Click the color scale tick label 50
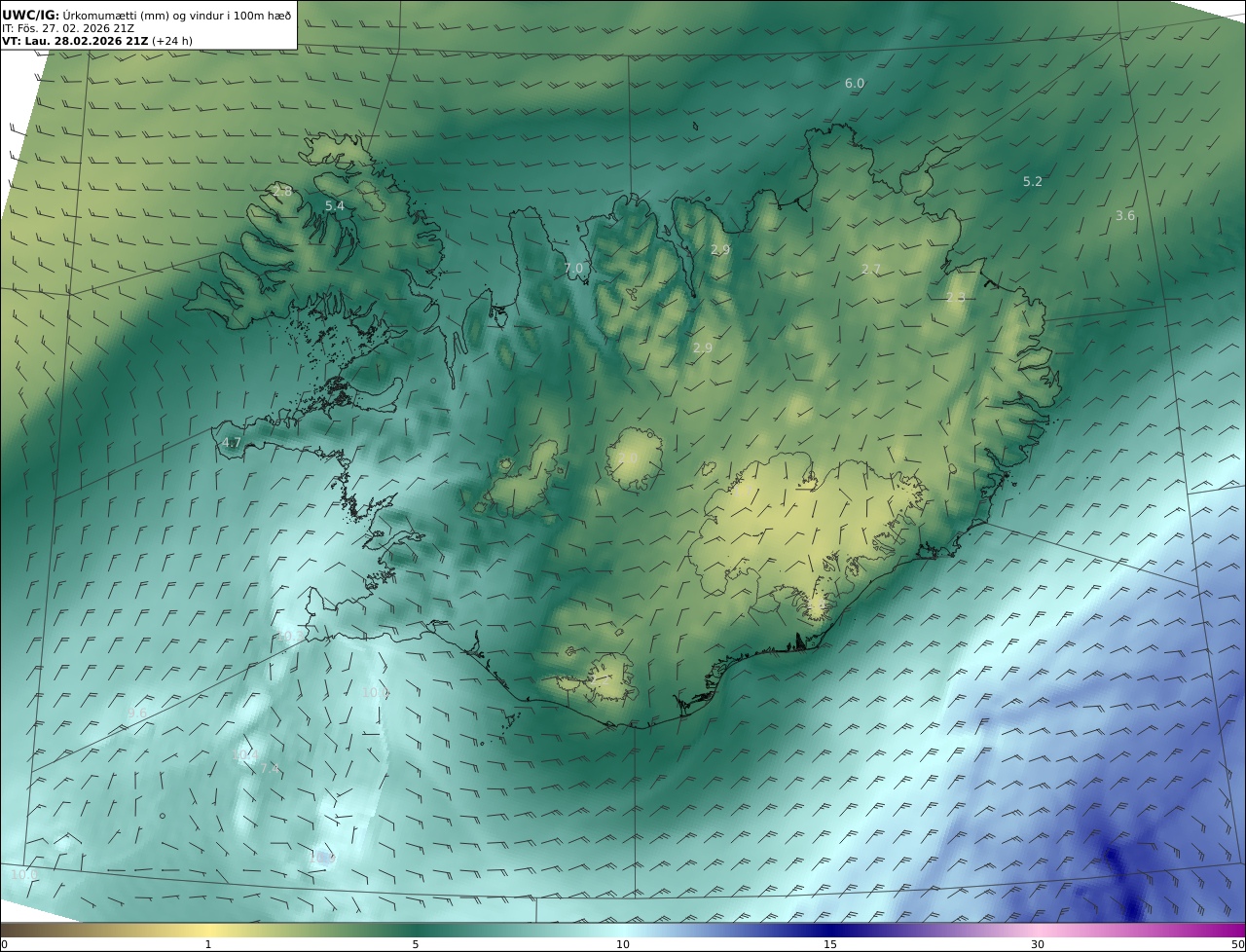 pos(1237,944)
